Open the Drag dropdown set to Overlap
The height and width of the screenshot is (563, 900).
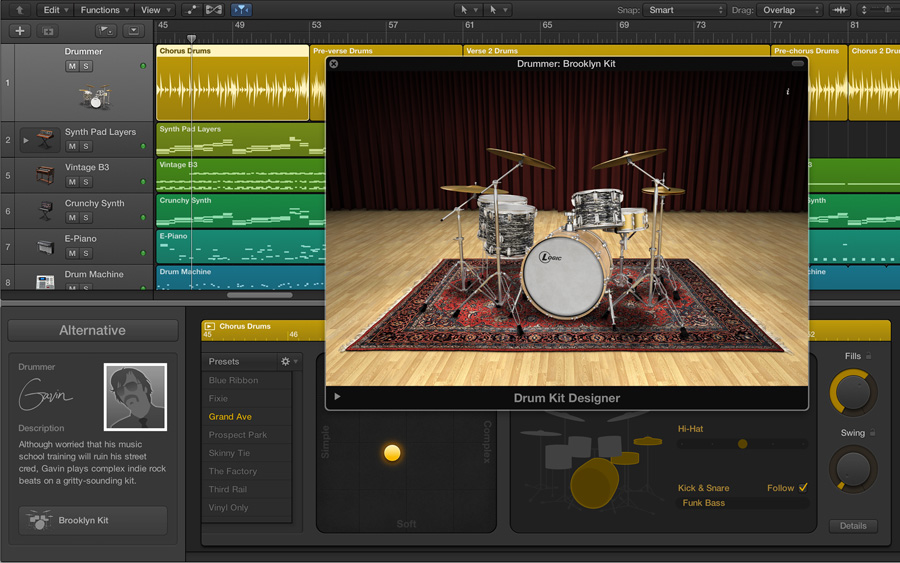790,10
